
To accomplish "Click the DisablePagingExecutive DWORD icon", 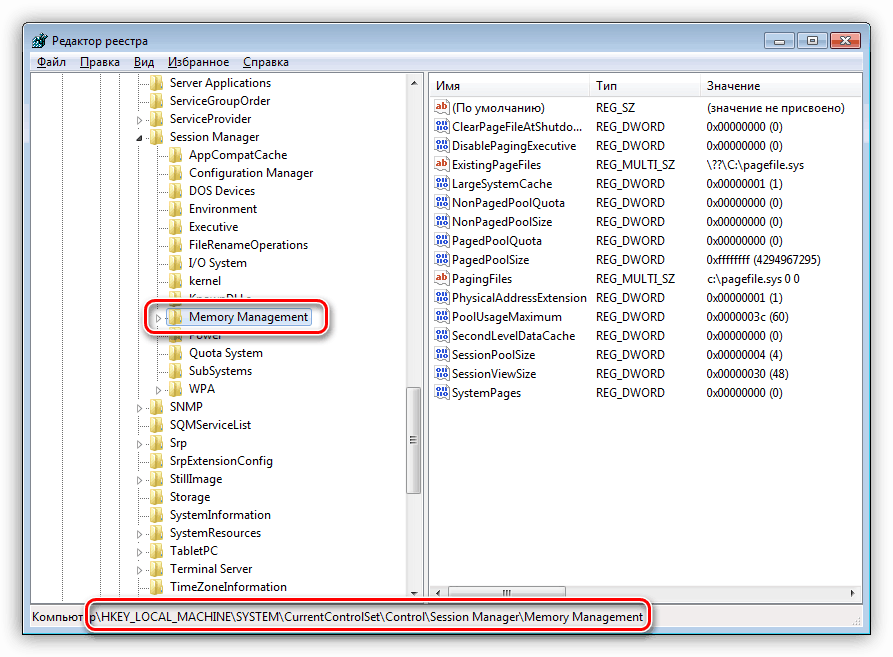I will (x=441, y=145).
